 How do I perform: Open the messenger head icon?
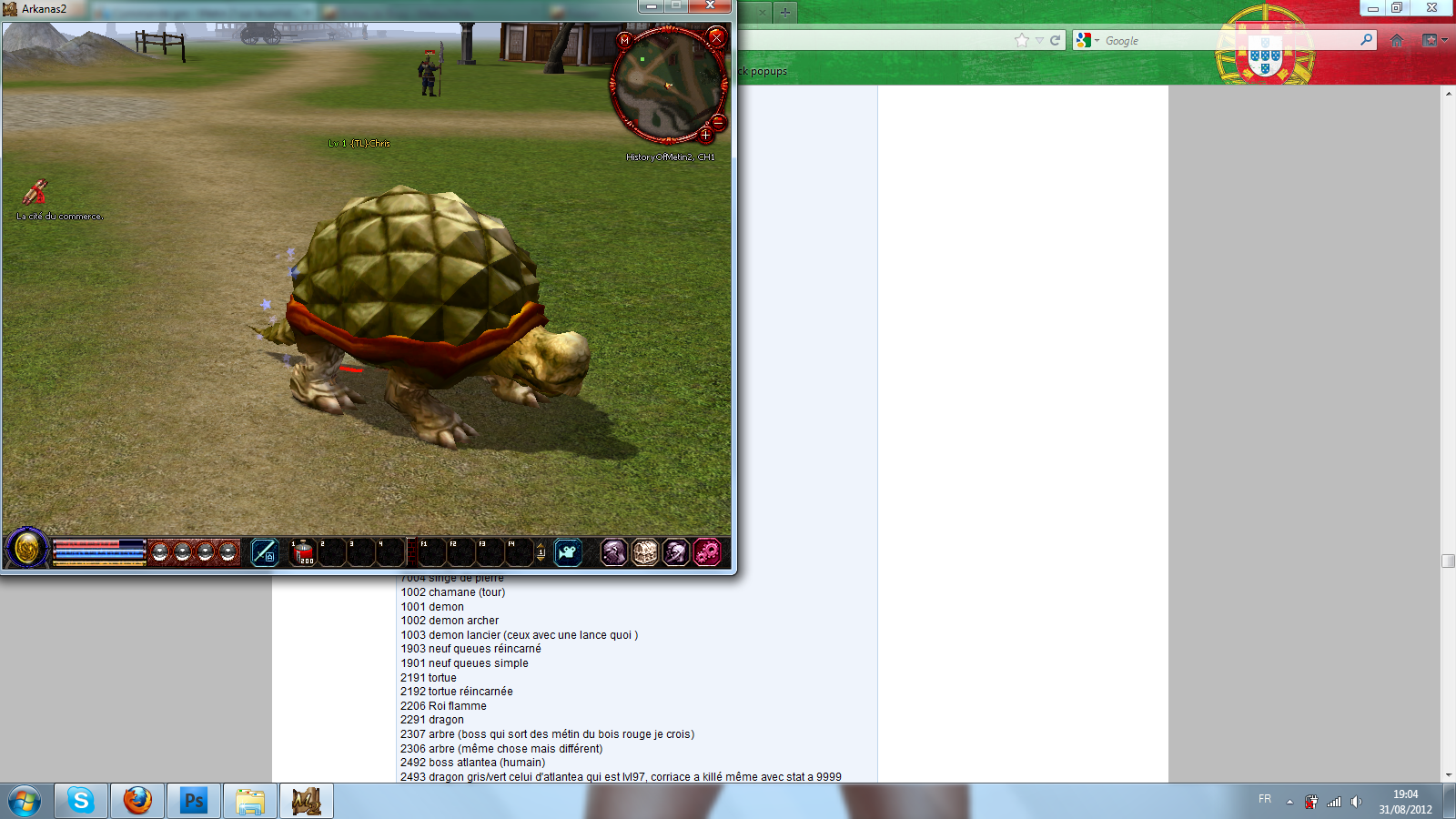click(x=676, y=551)
